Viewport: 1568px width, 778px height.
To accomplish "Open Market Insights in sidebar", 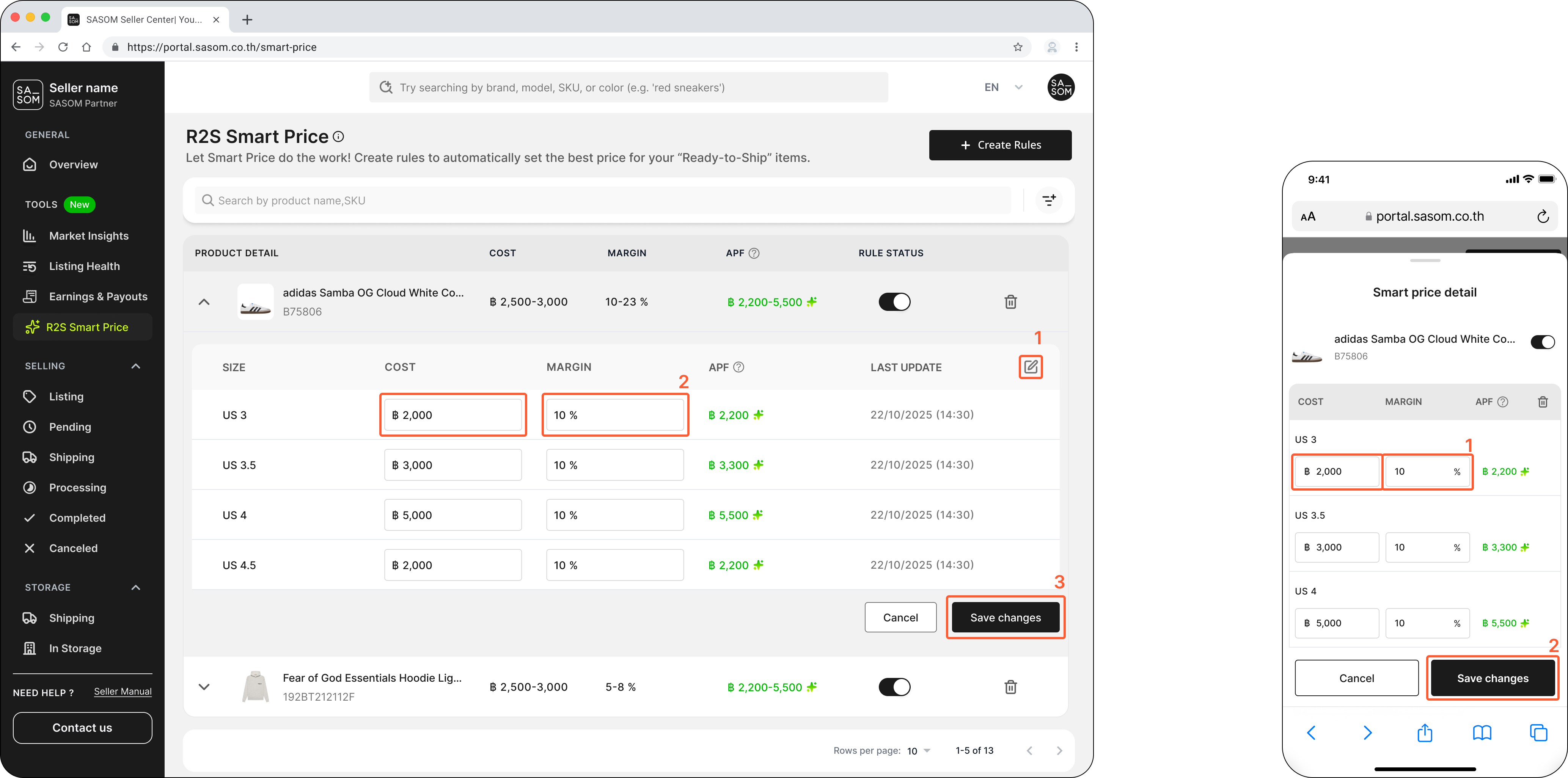I will pyautogui.click(x=89, y=235).
